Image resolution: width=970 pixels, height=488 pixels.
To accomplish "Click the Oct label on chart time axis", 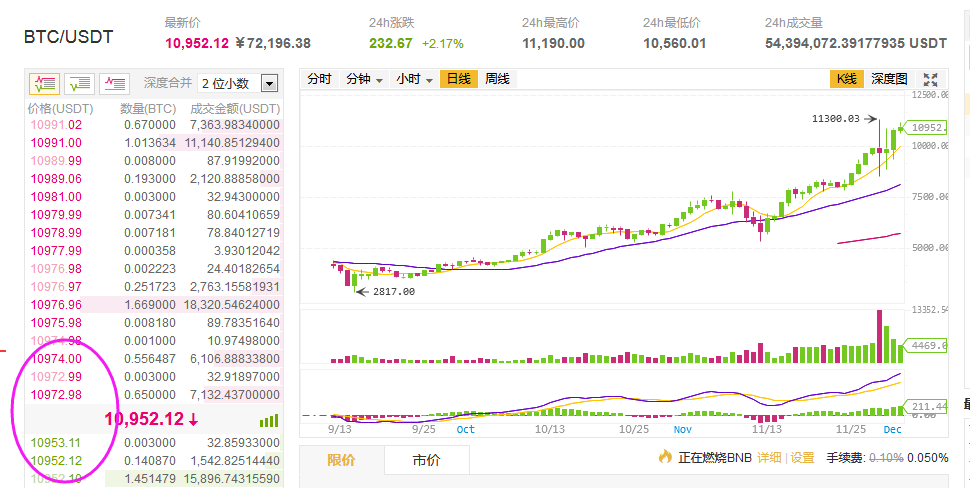I will pos(465,429).
